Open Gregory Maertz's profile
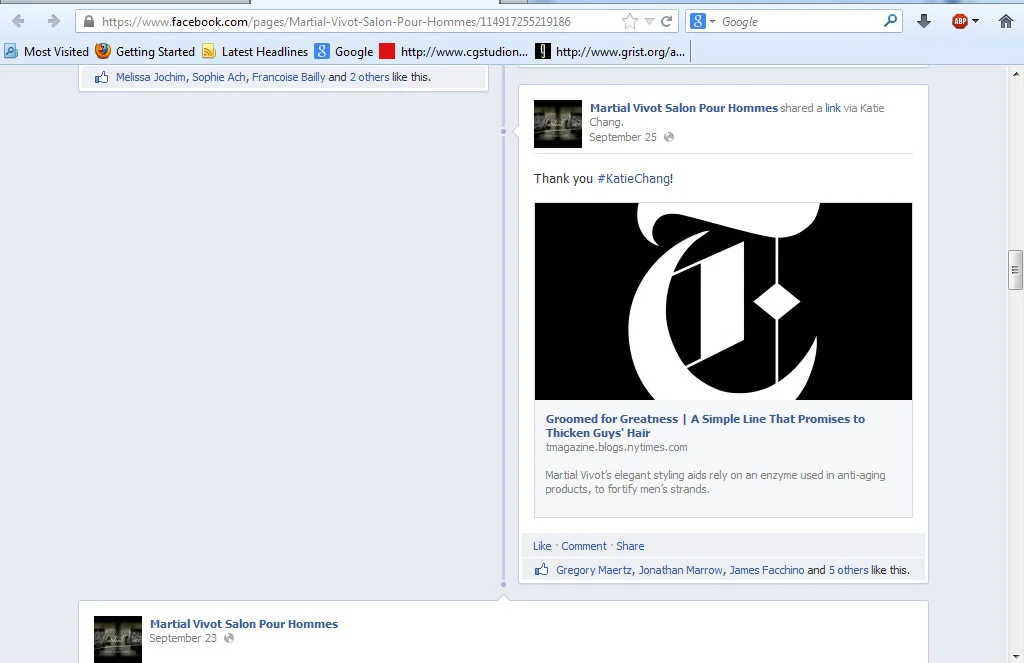 pos(594,570)
